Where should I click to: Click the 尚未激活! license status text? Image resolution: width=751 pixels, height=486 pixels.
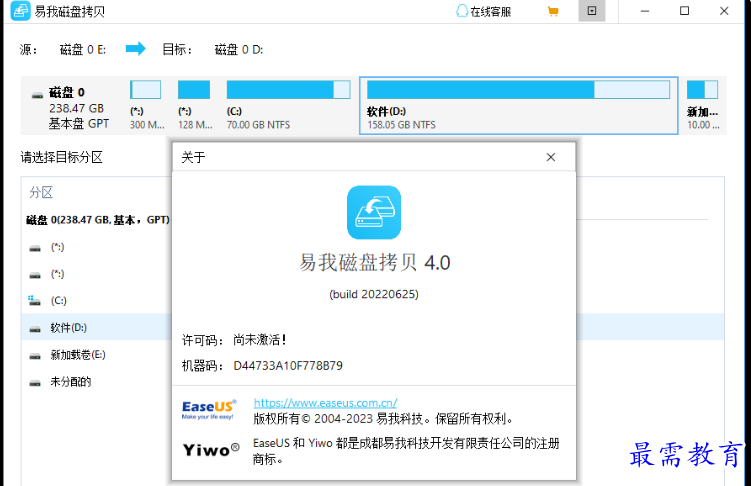(x=260, y=340)
